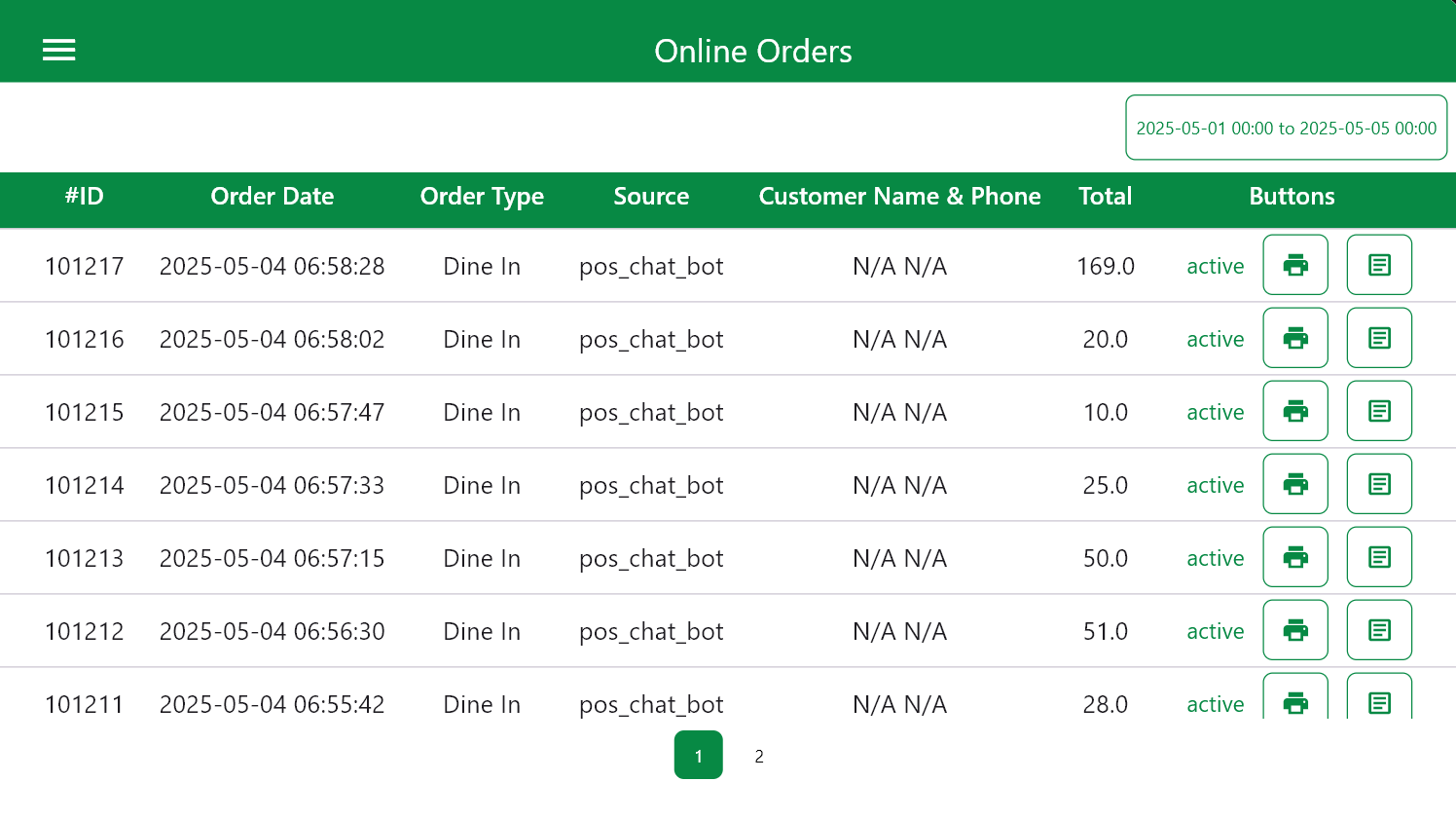Click the Online Orders title
The image size is (1456, 819).
[x=753, y=51]
